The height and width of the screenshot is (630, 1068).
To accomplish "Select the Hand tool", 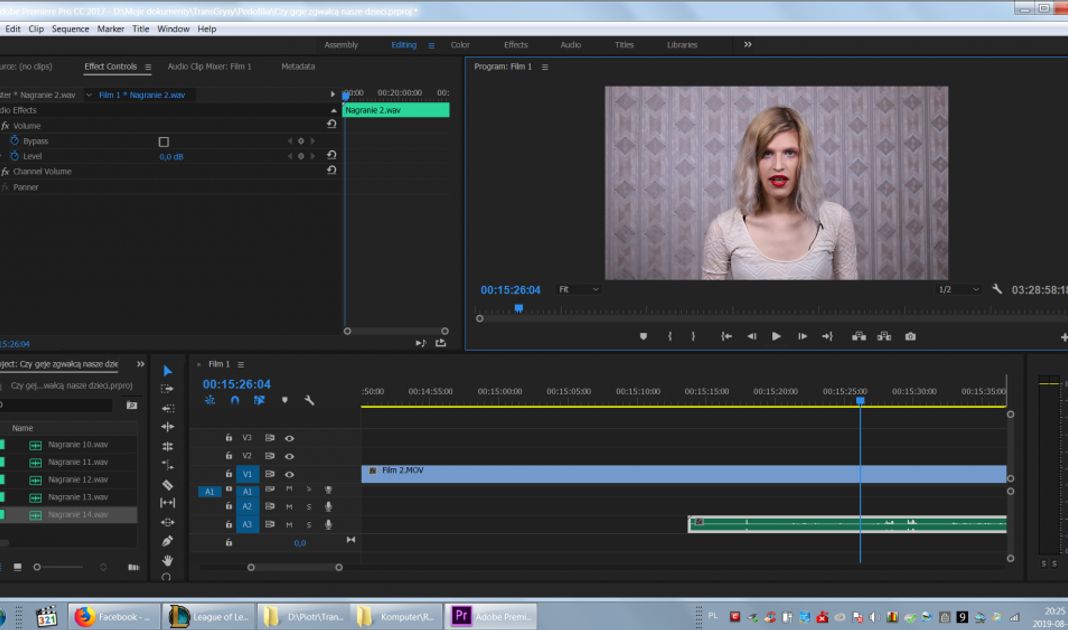I will coord(167,560).
